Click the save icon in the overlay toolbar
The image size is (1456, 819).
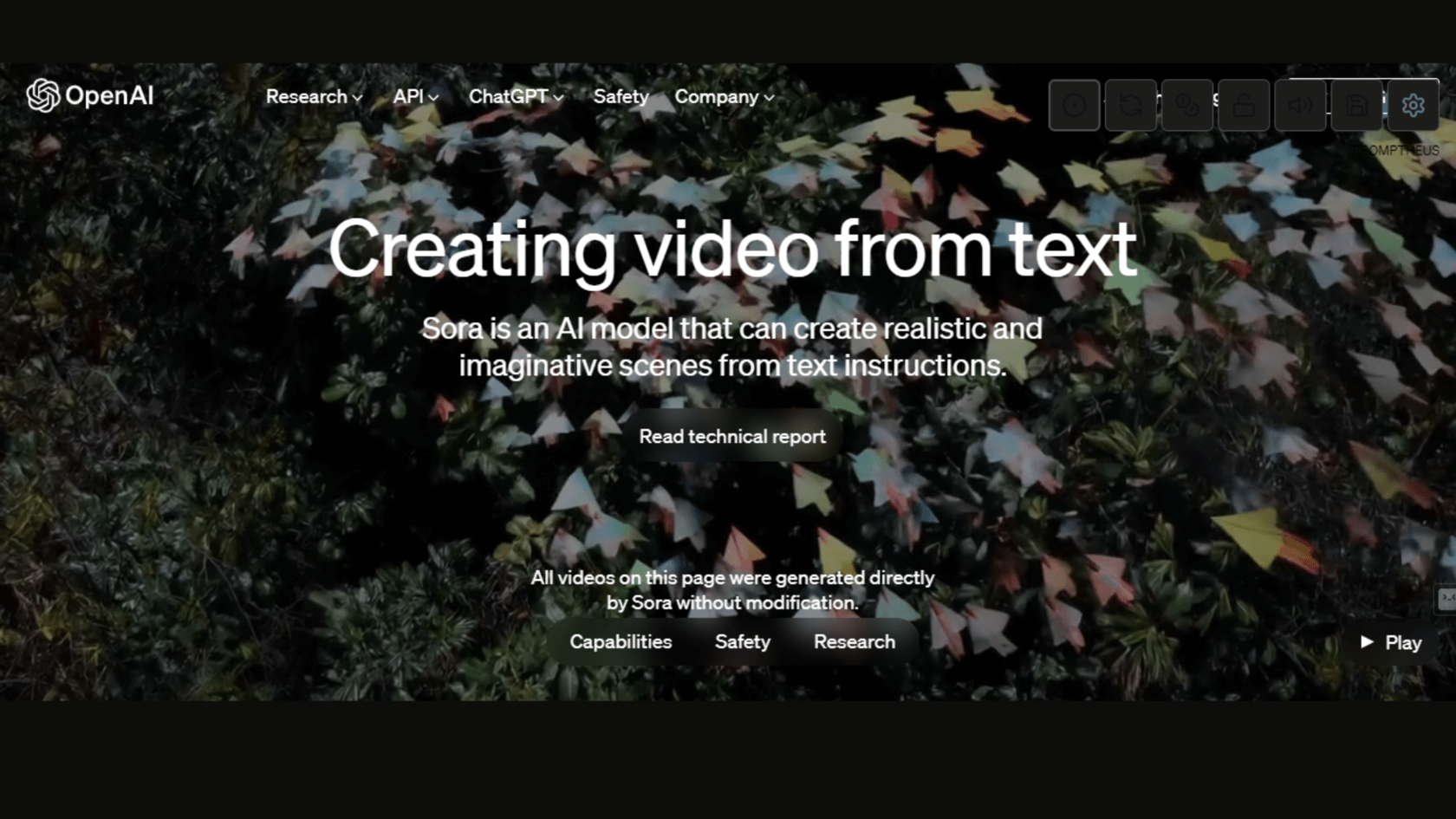point(1356,105)
